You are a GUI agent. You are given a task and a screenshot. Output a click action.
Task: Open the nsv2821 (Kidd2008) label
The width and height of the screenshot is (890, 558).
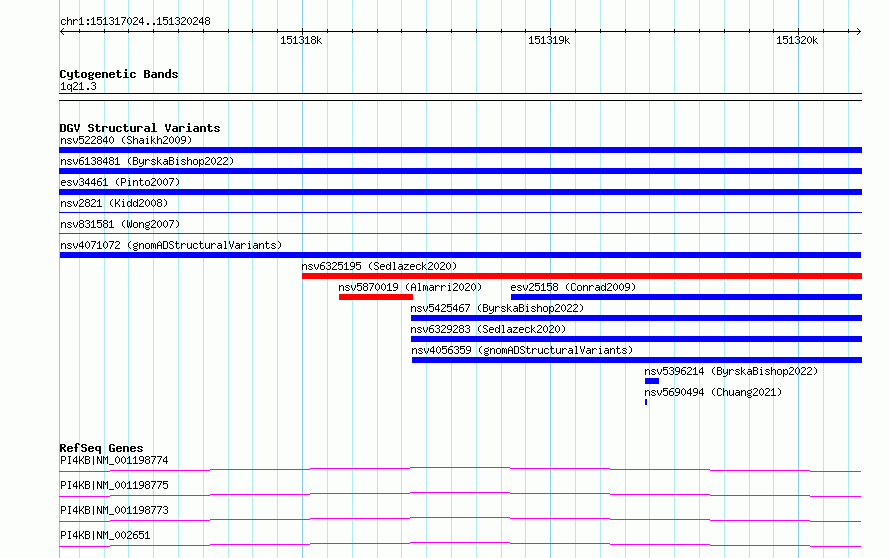(x=114, y=203)
